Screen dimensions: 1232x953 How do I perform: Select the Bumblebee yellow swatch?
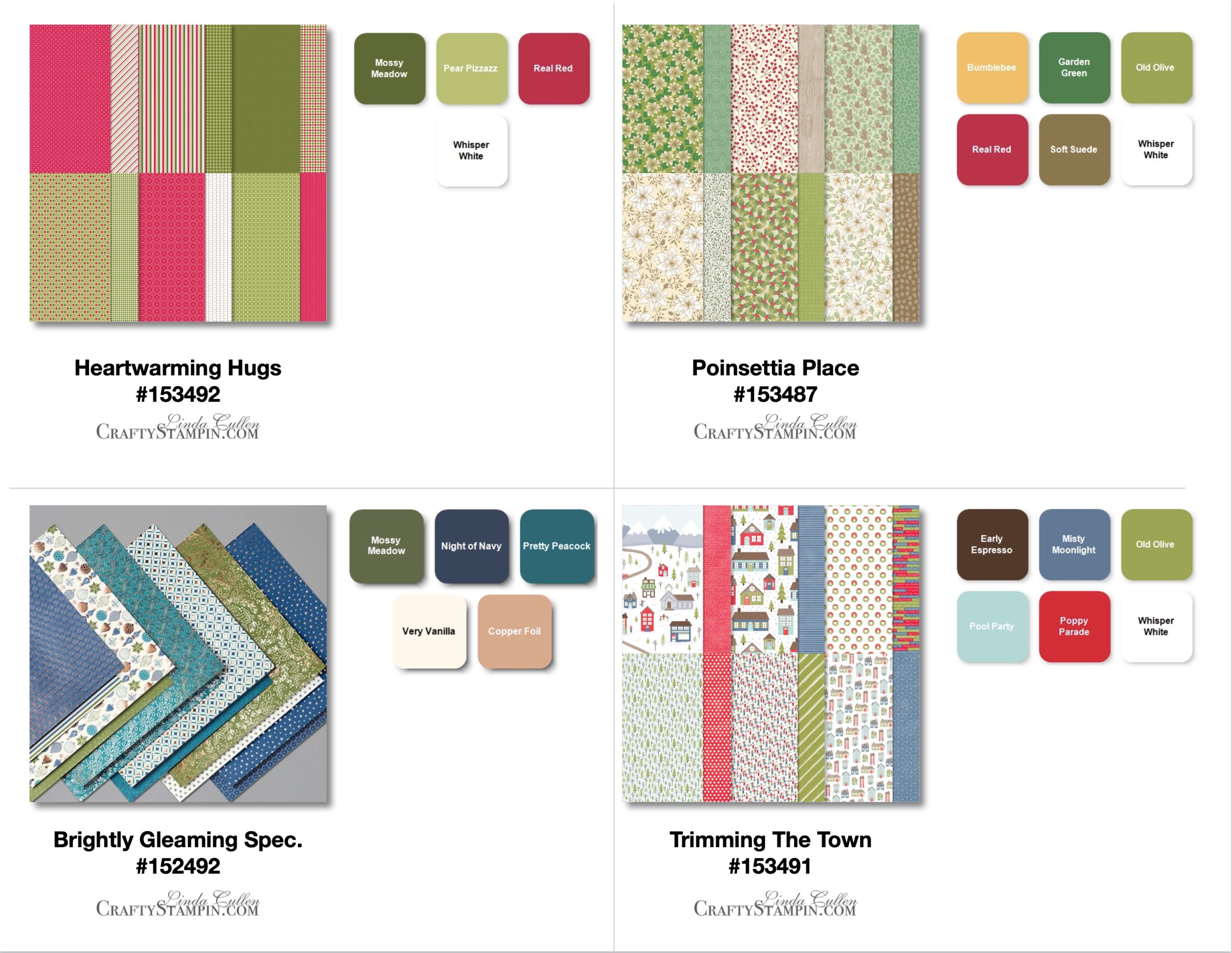click(x=992, y=68)
